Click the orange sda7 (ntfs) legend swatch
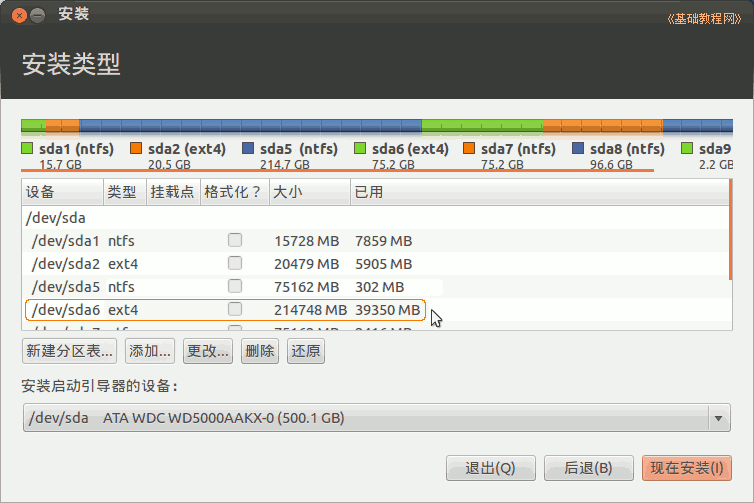 tap(469, 148)
